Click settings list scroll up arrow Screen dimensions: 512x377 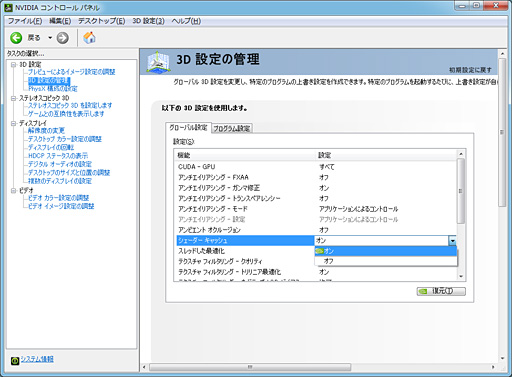click(461, 154)
